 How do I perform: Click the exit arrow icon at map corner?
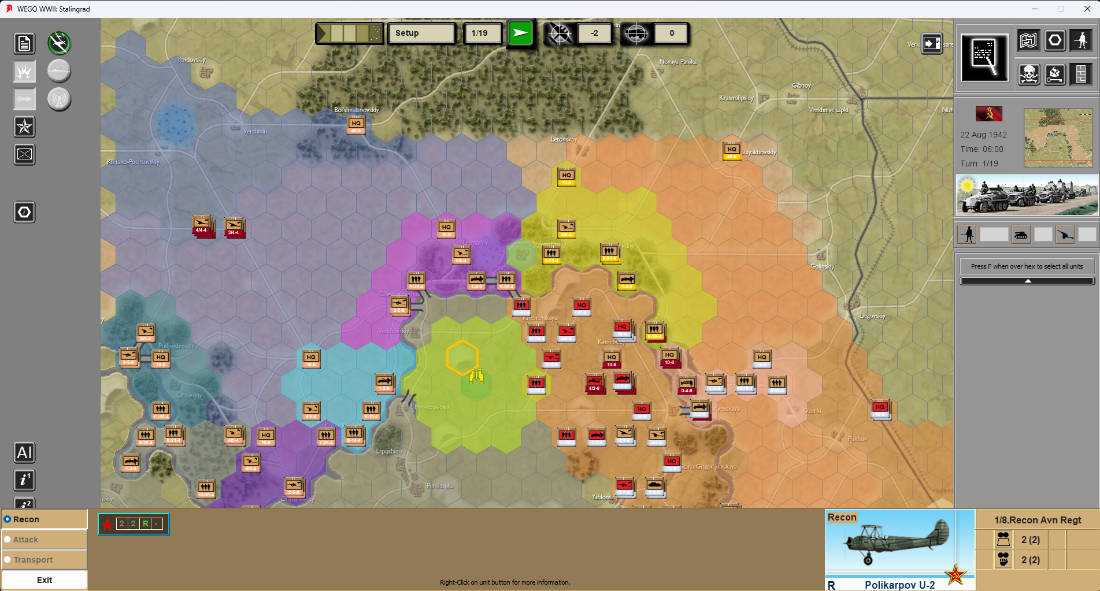point(932,44)
